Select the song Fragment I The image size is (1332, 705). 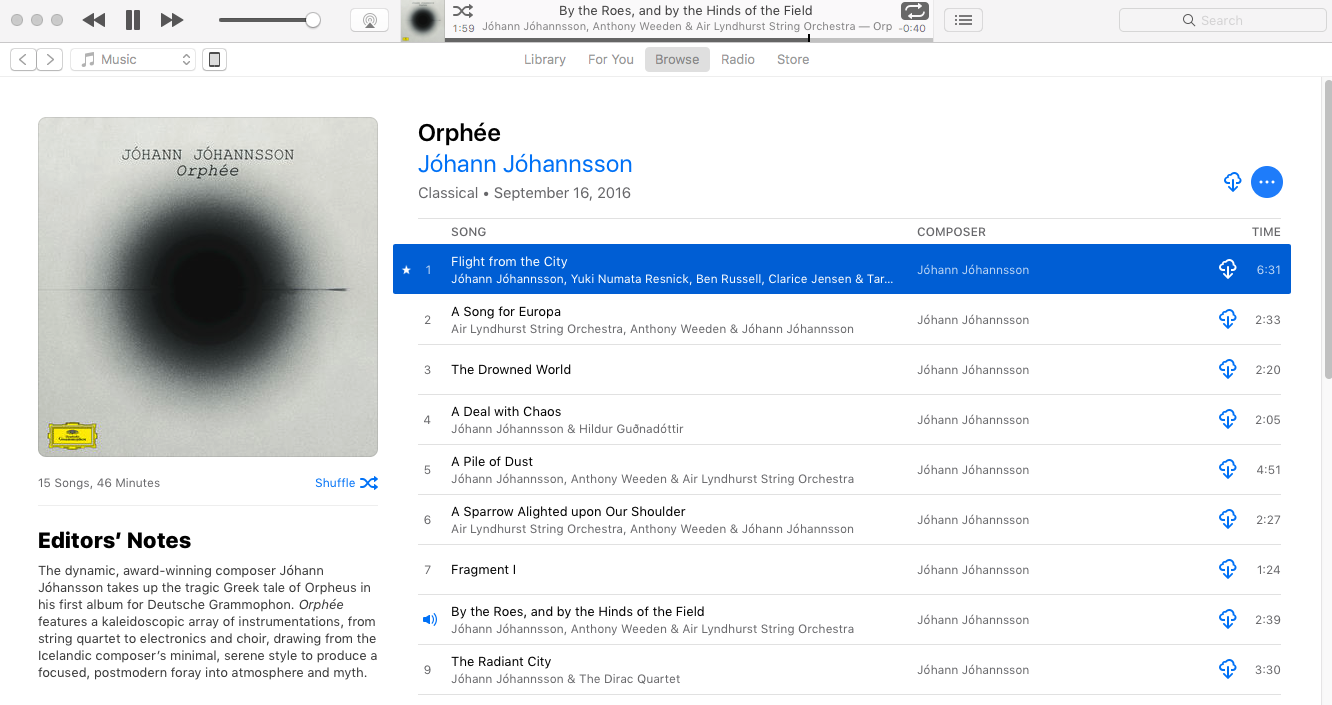tap(484, 569)
